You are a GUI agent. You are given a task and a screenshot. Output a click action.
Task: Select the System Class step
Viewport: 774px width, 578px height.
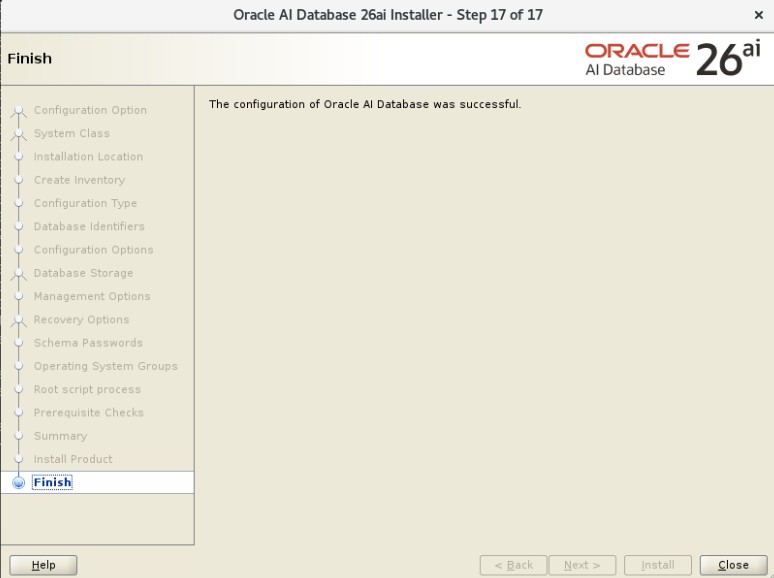coord(72,133)
